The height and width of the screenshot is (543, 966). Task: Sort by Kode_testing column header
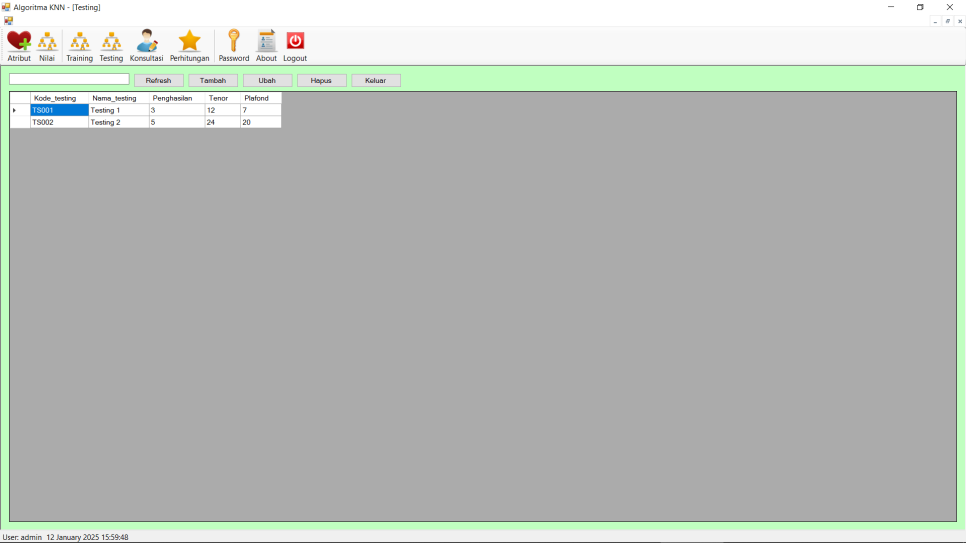(x=59, y=98)
